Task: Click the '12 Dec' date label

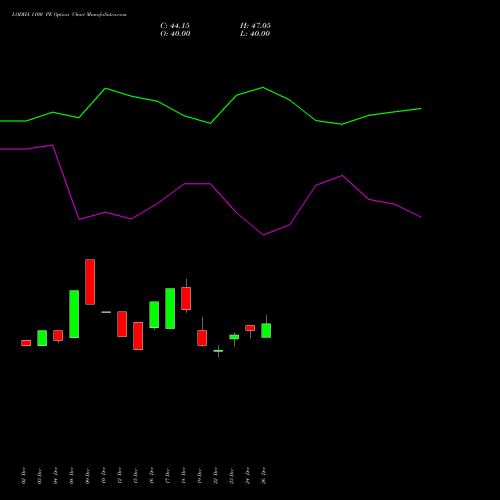Action: click(120, 476)
